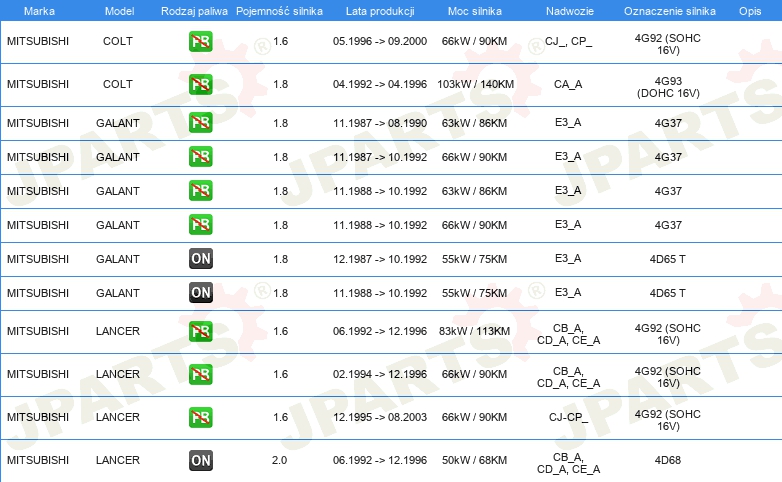This screenshot has width=782, height=482.
Task: Select the date range 11.1987 -> 08.1990
Action: pos(380,123)
